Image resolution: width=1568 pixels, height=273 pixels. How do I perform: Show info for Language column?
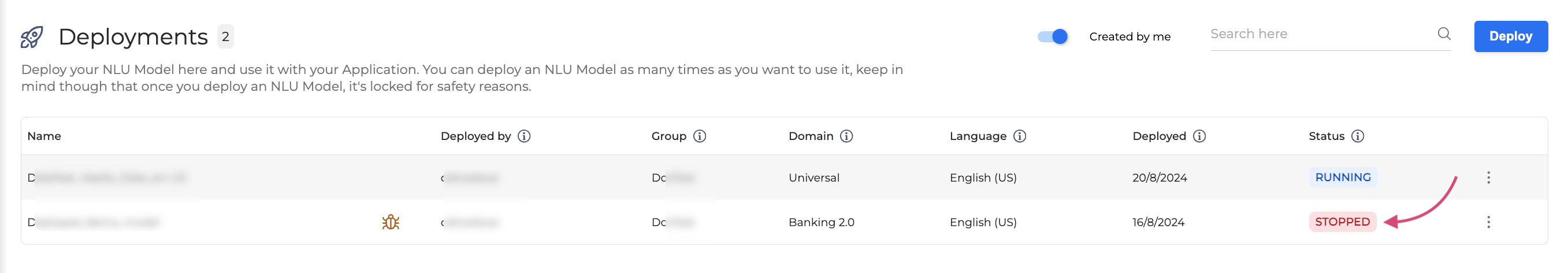click(x=1020, y=136)
